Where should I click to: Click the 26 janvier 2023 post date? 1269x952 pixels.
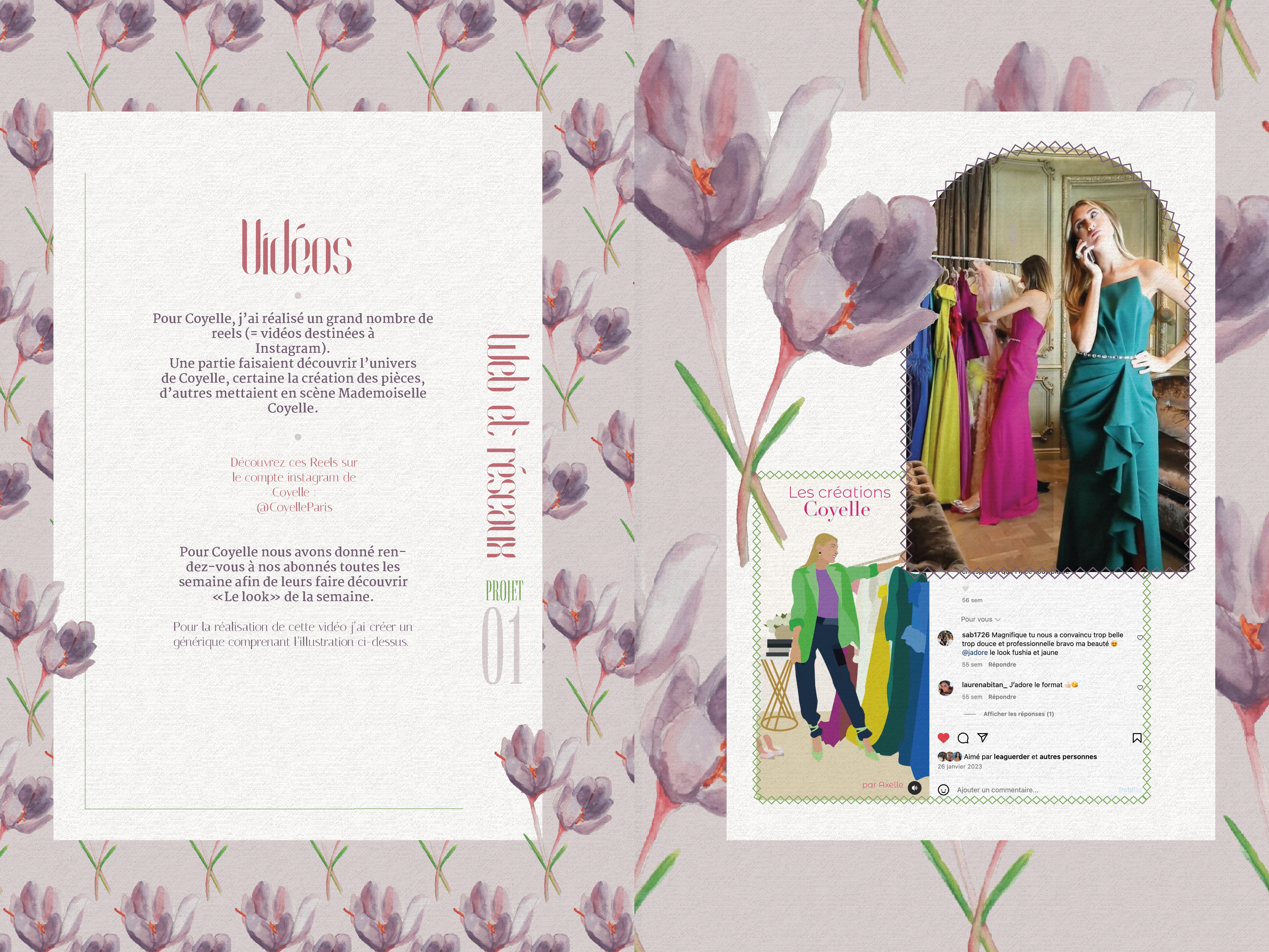[959, 767]
